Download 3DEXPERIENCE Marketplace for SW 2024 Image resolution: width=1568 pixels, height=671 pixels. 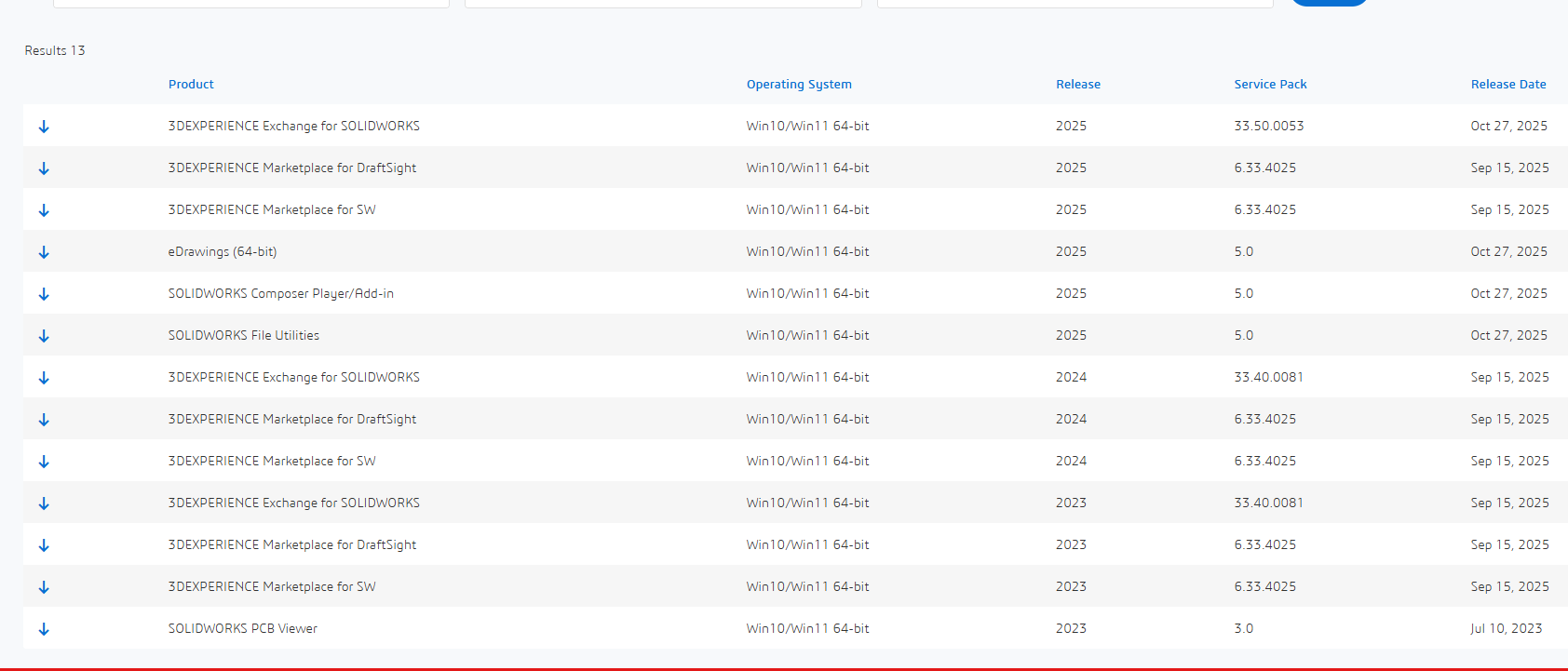44,462
